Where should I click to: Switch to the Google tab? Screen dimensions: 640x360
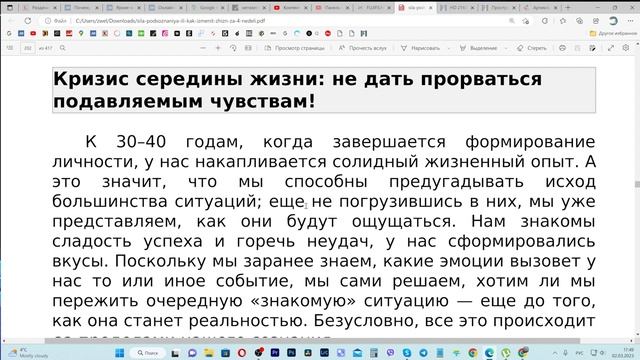coord(207,7)
